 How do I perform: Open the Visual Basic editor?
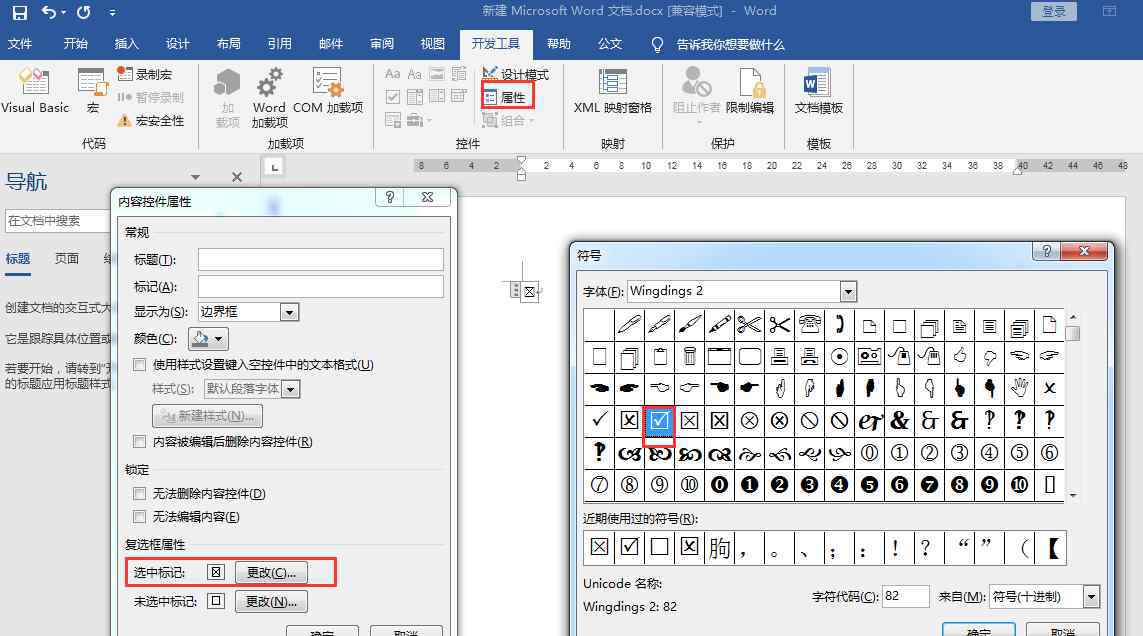coord(35,90)
